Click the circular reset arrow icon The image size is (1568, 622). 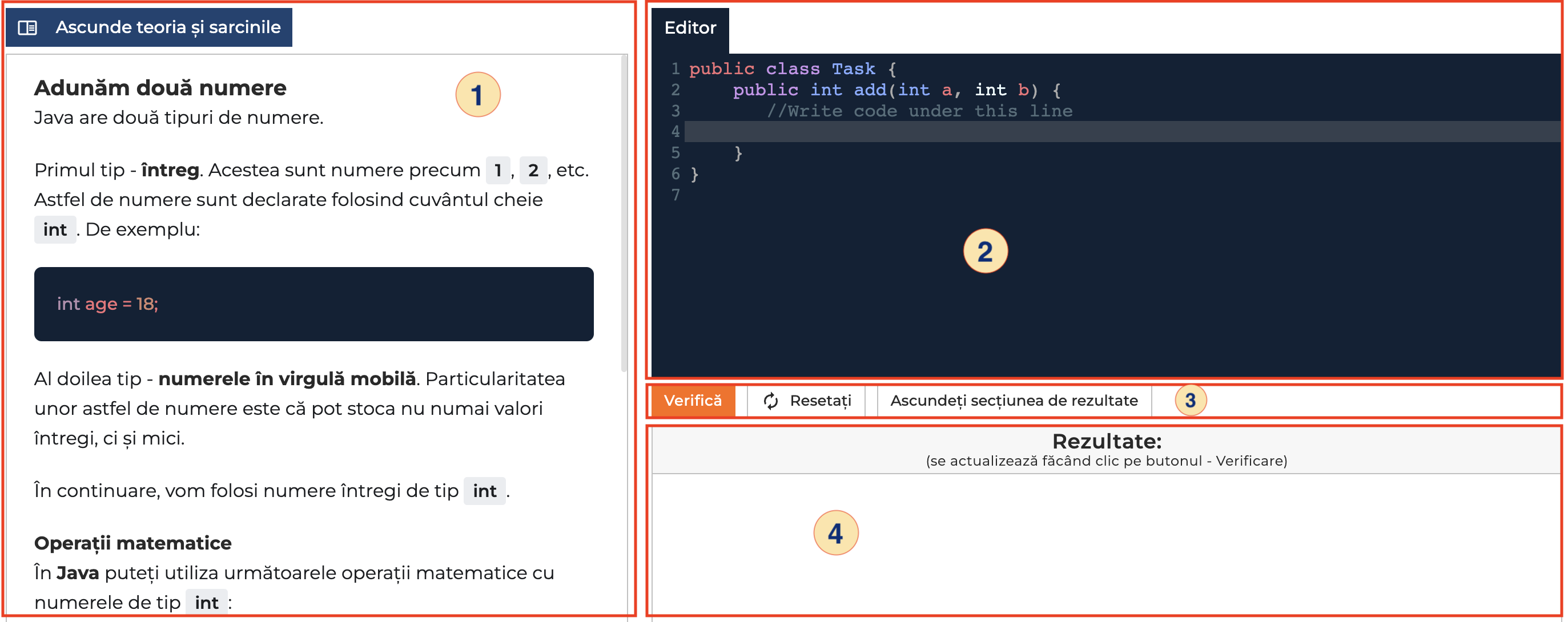tap(771, 401)
